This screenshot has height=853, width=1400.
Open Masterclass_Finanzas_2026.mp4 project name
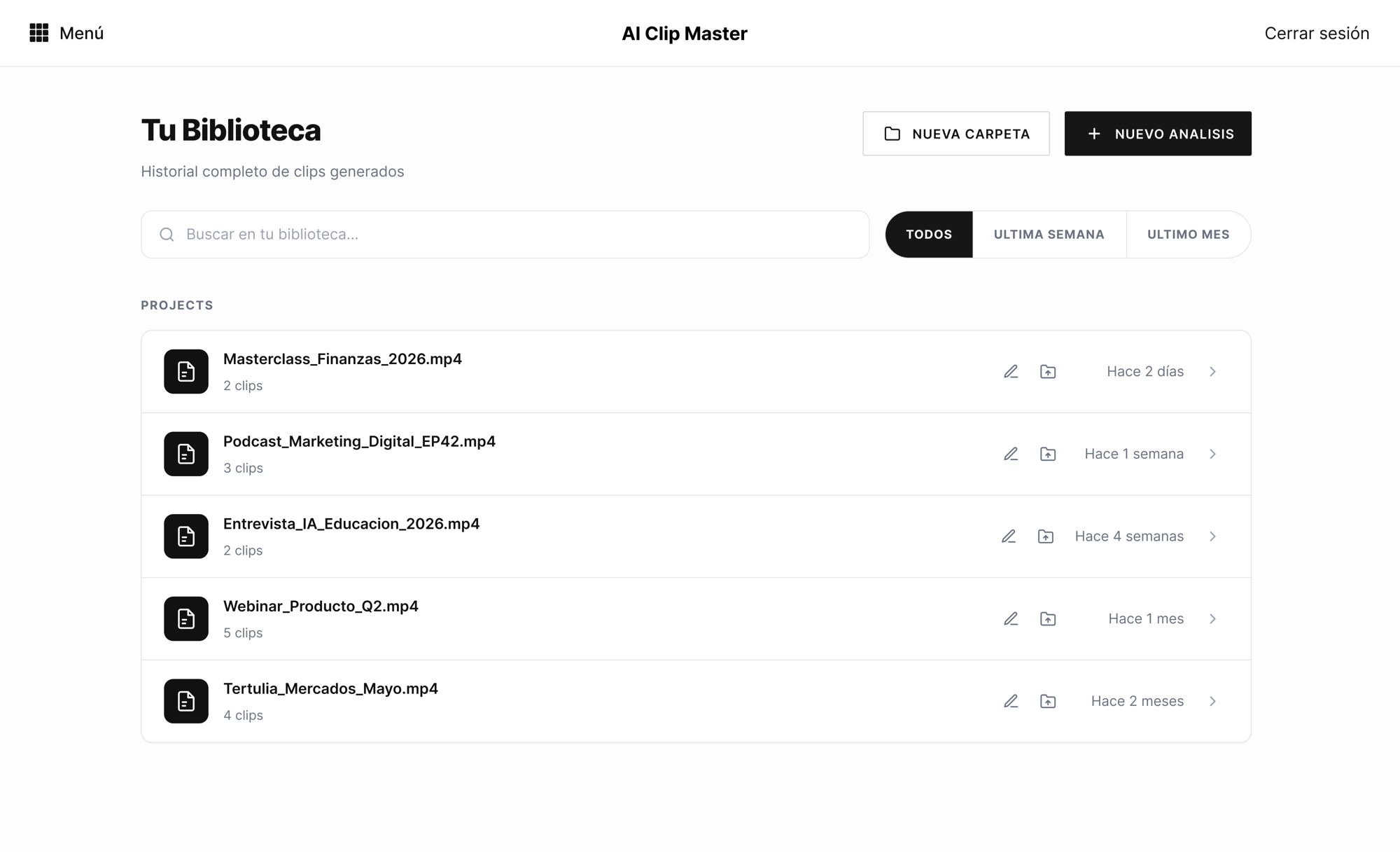[x=342, y=359]
